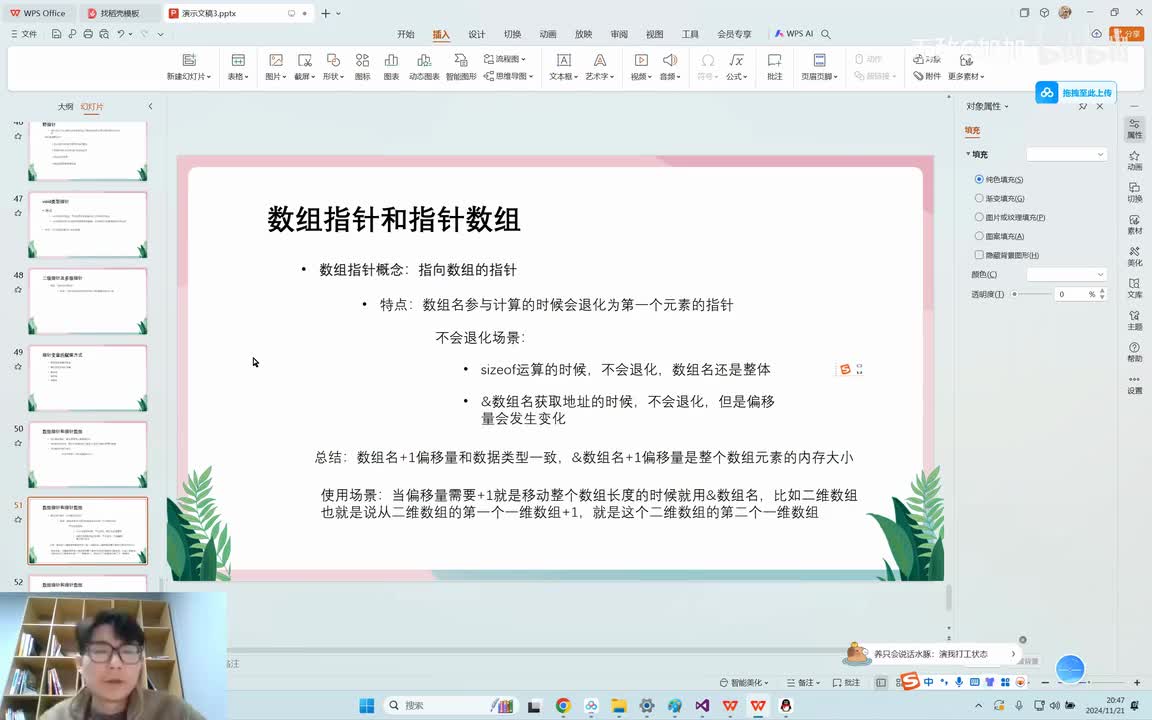The height and width of the screenshot is (720, 1152).
Task: Click the WPS AI button
Action: coord(793,34)
